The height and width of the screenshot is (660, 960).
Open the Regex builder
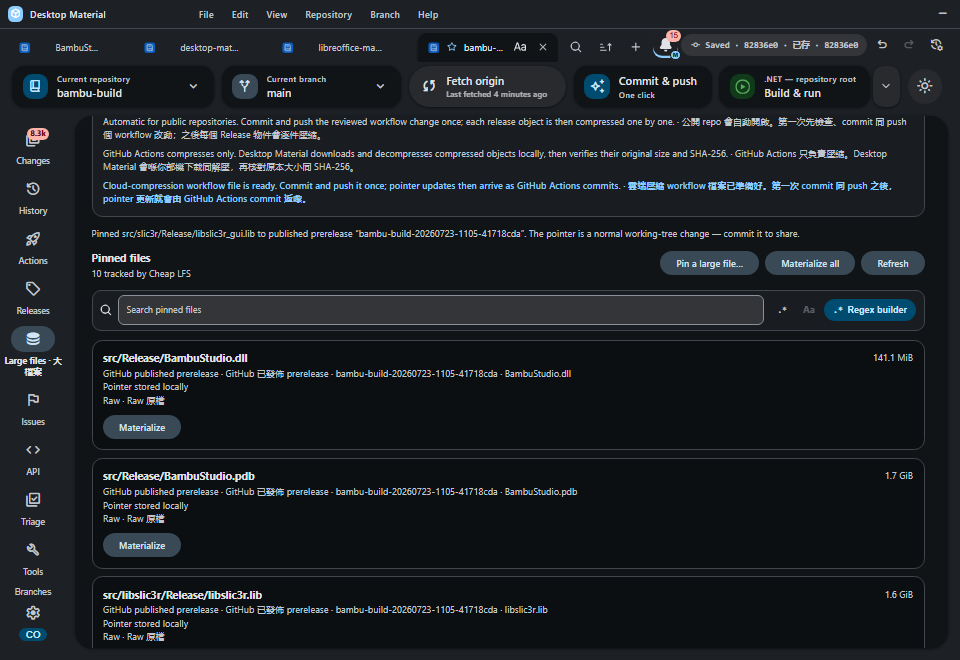pyautogui.click(x=870, y=310)
